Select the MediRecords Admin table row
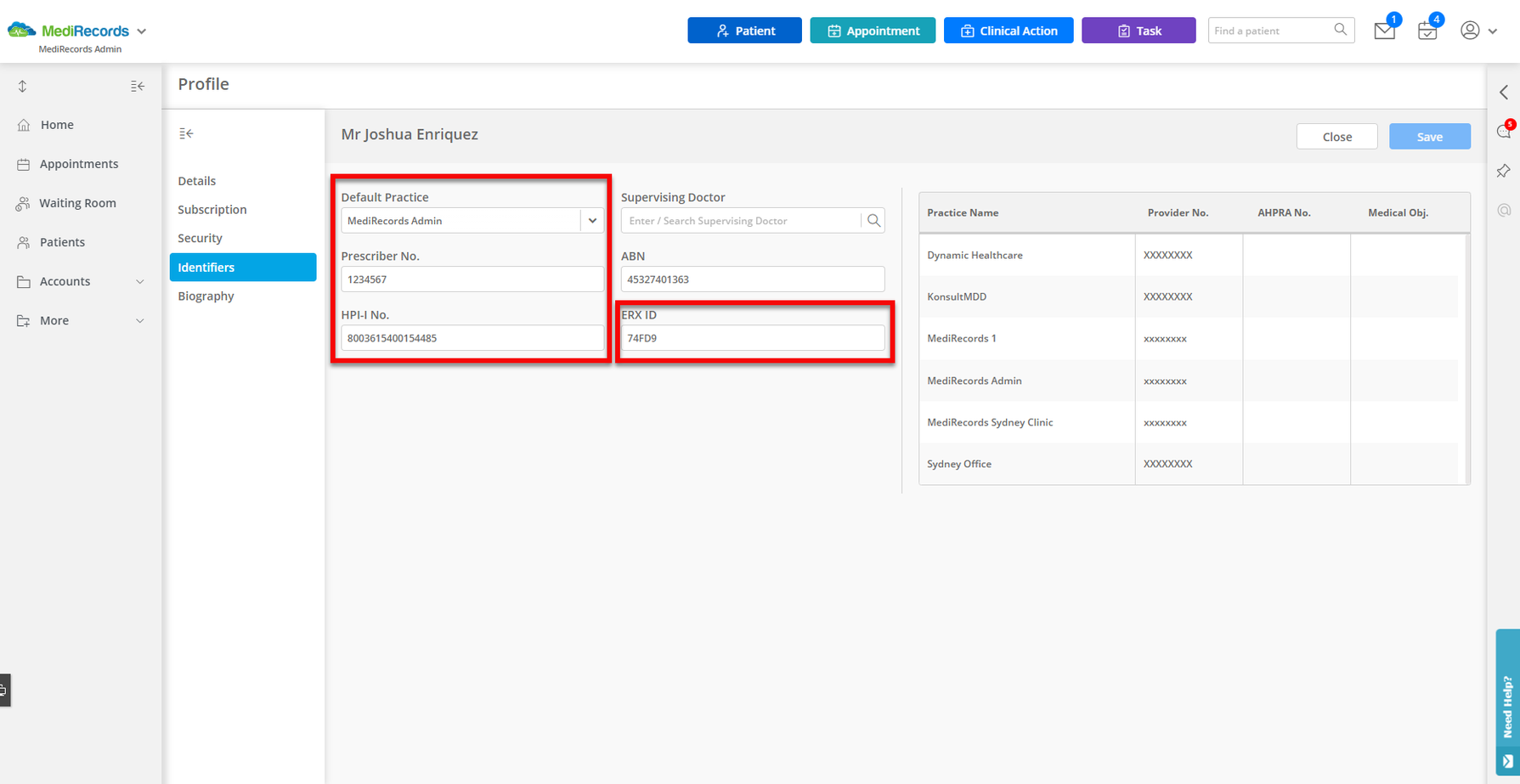Screen dimensions: 1520x784 pyautogui.click(x=1189, y=381)
